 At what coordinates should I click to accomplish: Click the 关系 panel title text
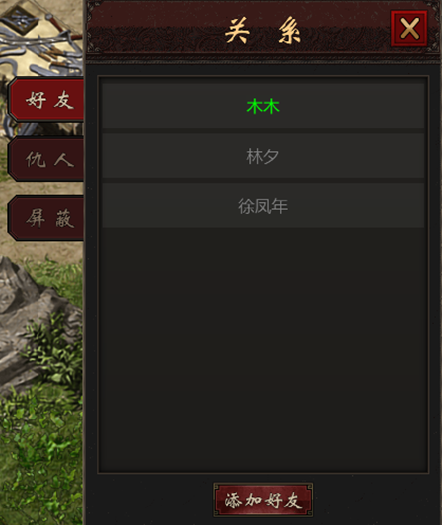[263, 31]
